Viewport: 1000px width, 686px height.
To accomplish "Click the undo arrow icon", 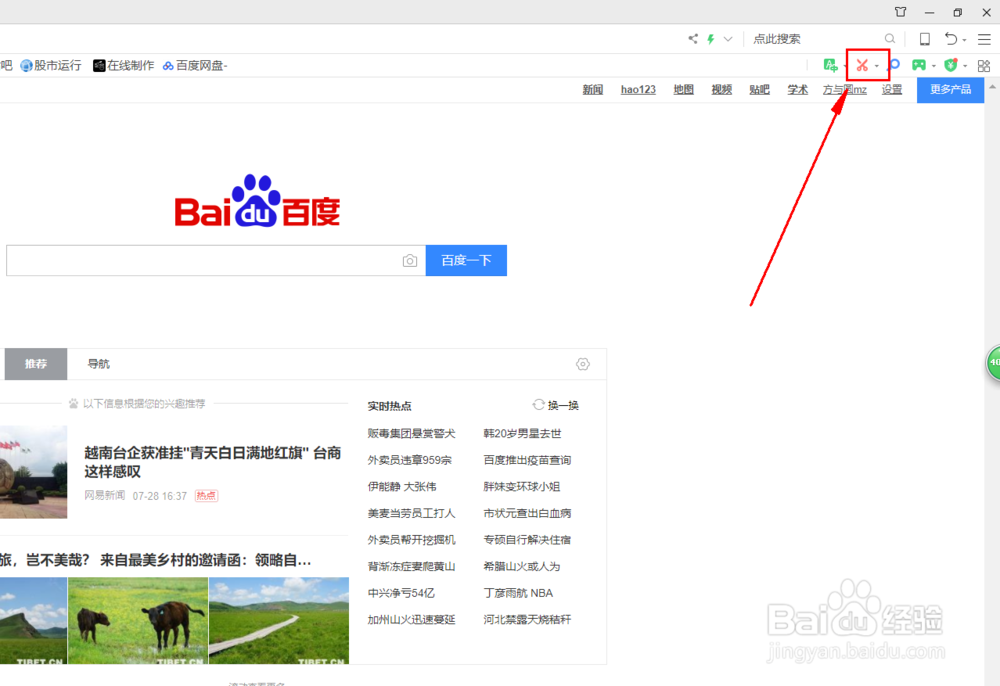I will [951, 39].
